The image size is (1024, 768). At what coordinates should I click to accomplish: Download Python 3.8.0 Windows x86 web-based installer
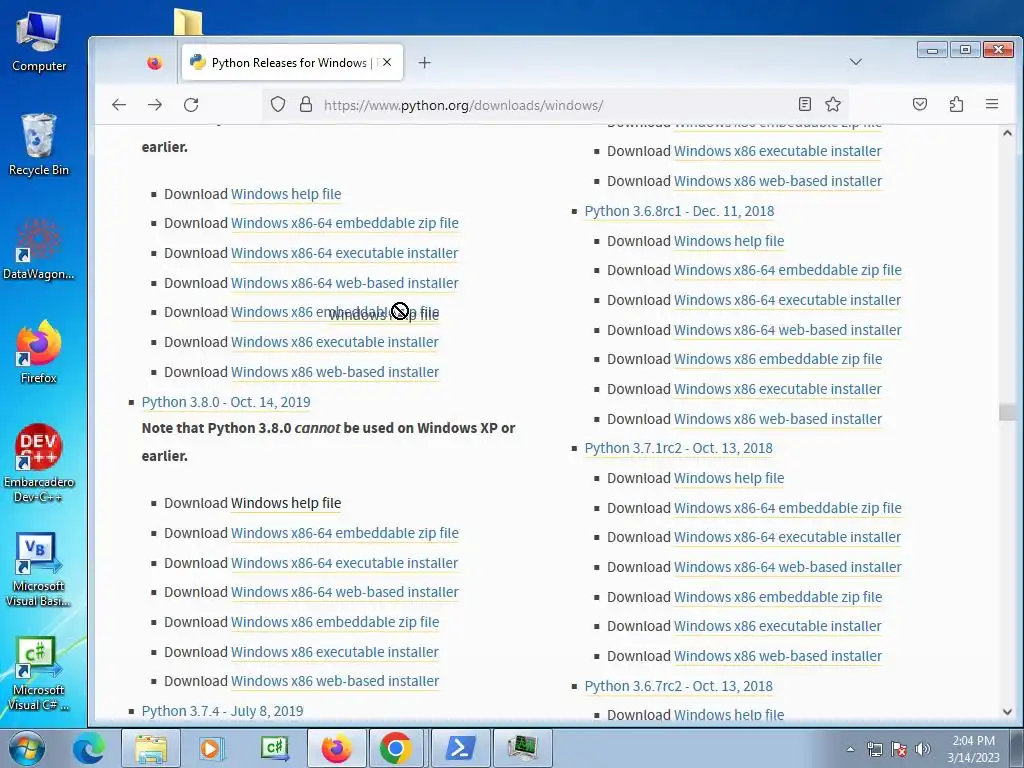tap(335, 680)
